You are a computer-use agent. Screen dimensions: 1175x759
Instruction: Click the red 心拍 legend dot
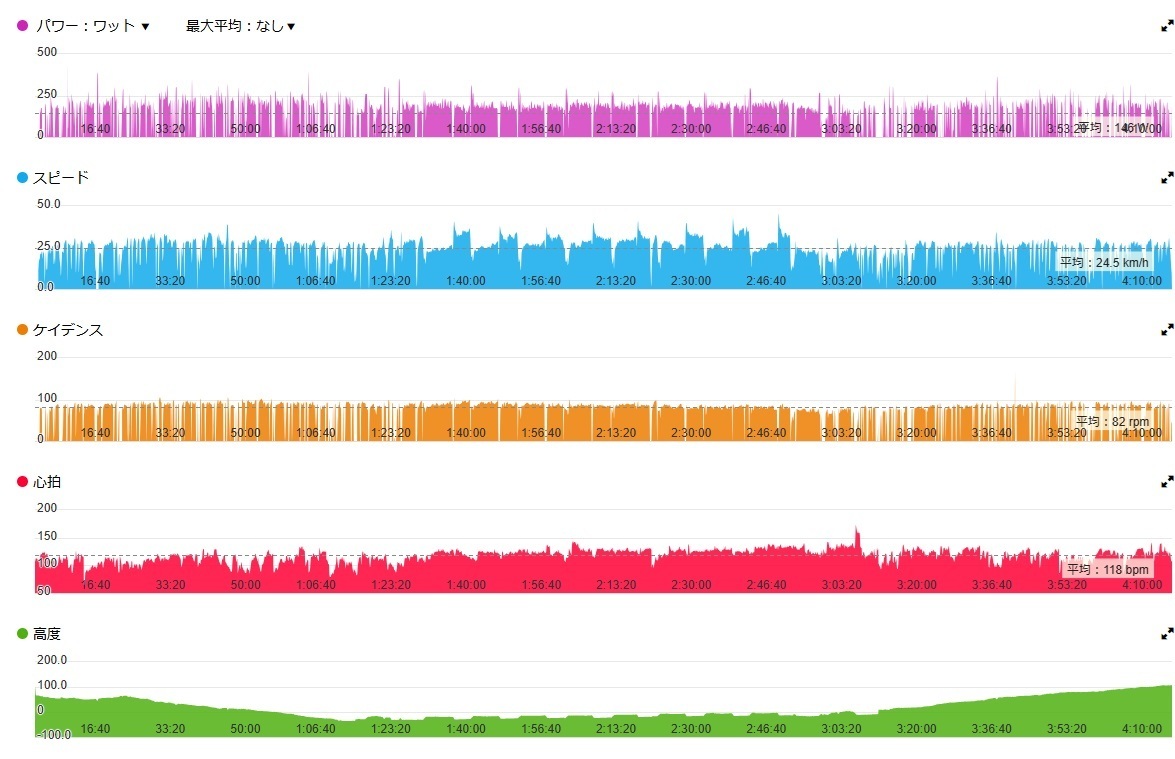point(22,482)
